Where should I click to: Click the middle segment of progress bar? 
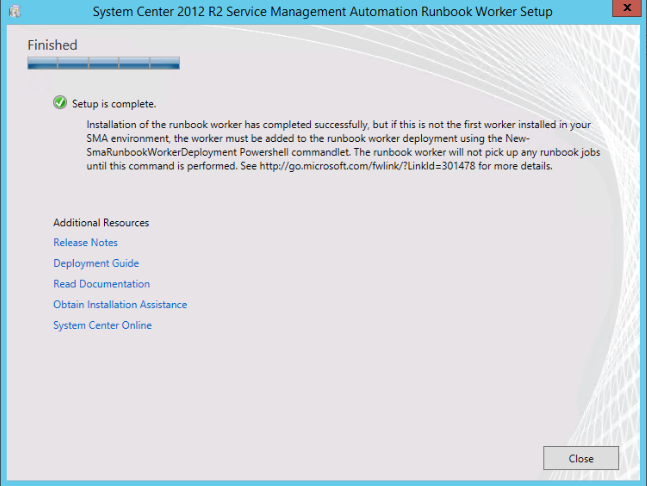(x=104, y=64)
